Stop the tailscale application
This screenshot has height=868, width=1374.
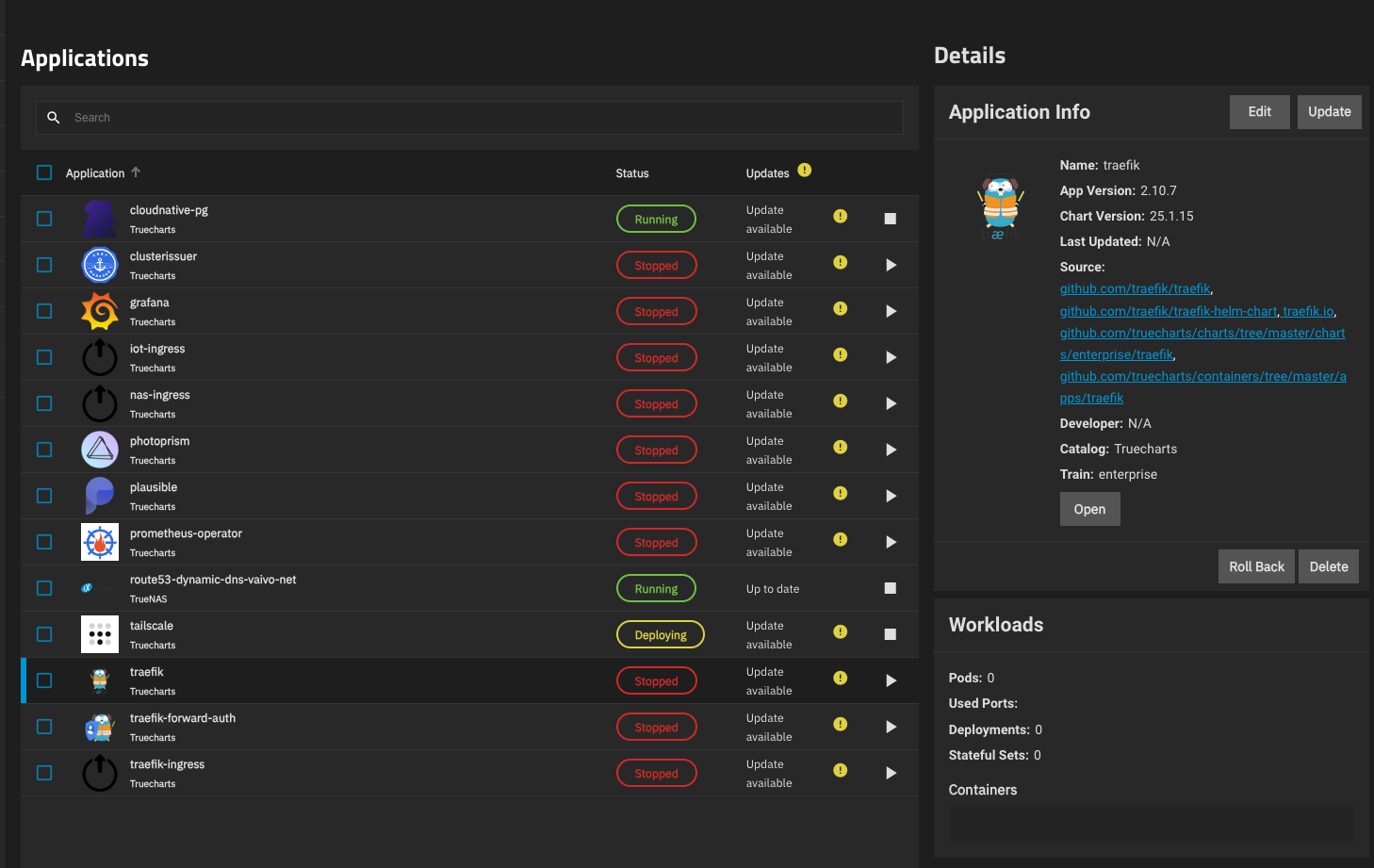(x=890, y=634)
